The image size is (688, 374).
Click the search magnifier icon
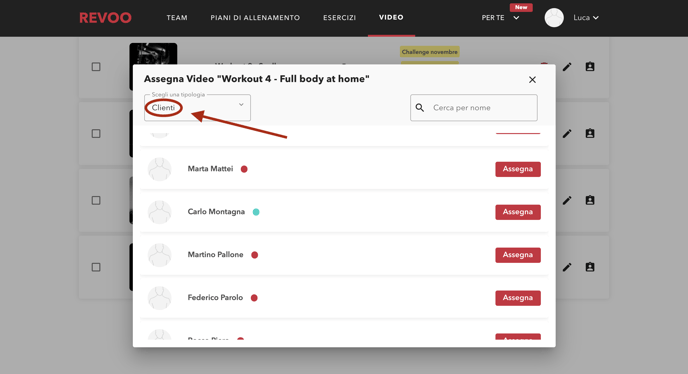tap(420, 108)
